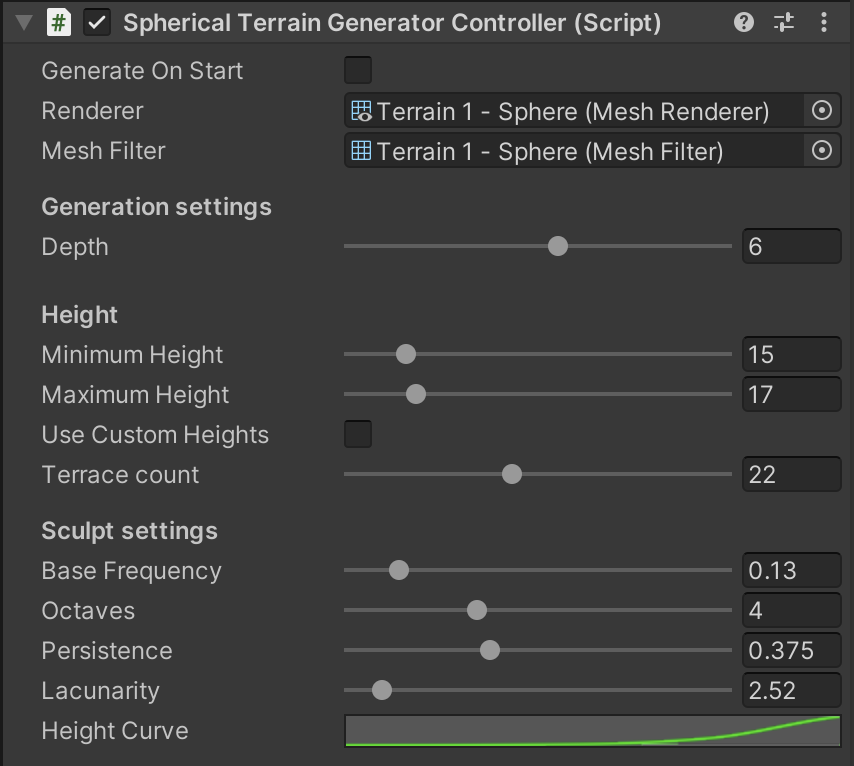Viewport: 854px width, 766px height.
Task: Click the Mesh Filter icon in the Mesh Filter field
Action: pyautogui.click(x=360, y=150)
